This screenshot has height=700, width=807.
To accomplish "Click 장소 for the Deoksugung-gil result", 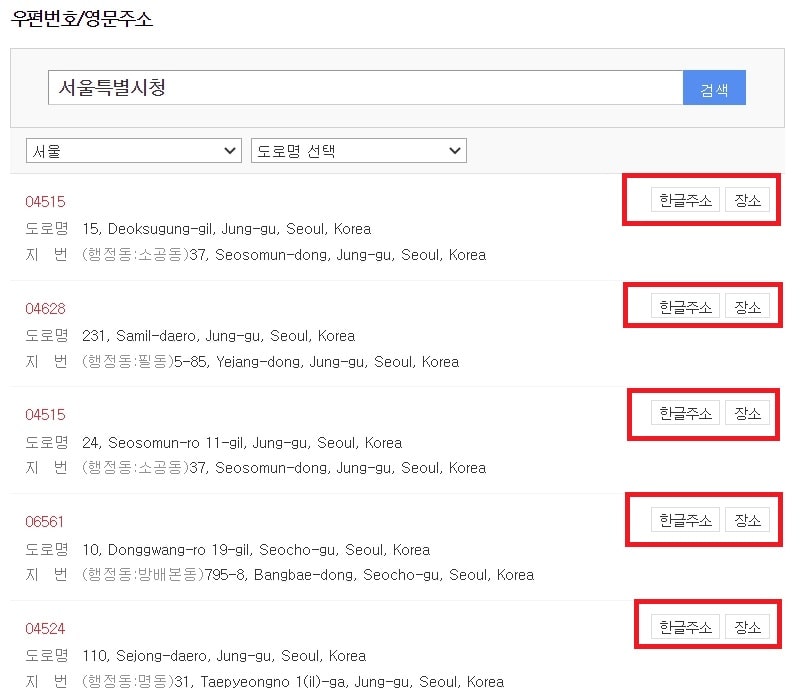I will (747, 200).
